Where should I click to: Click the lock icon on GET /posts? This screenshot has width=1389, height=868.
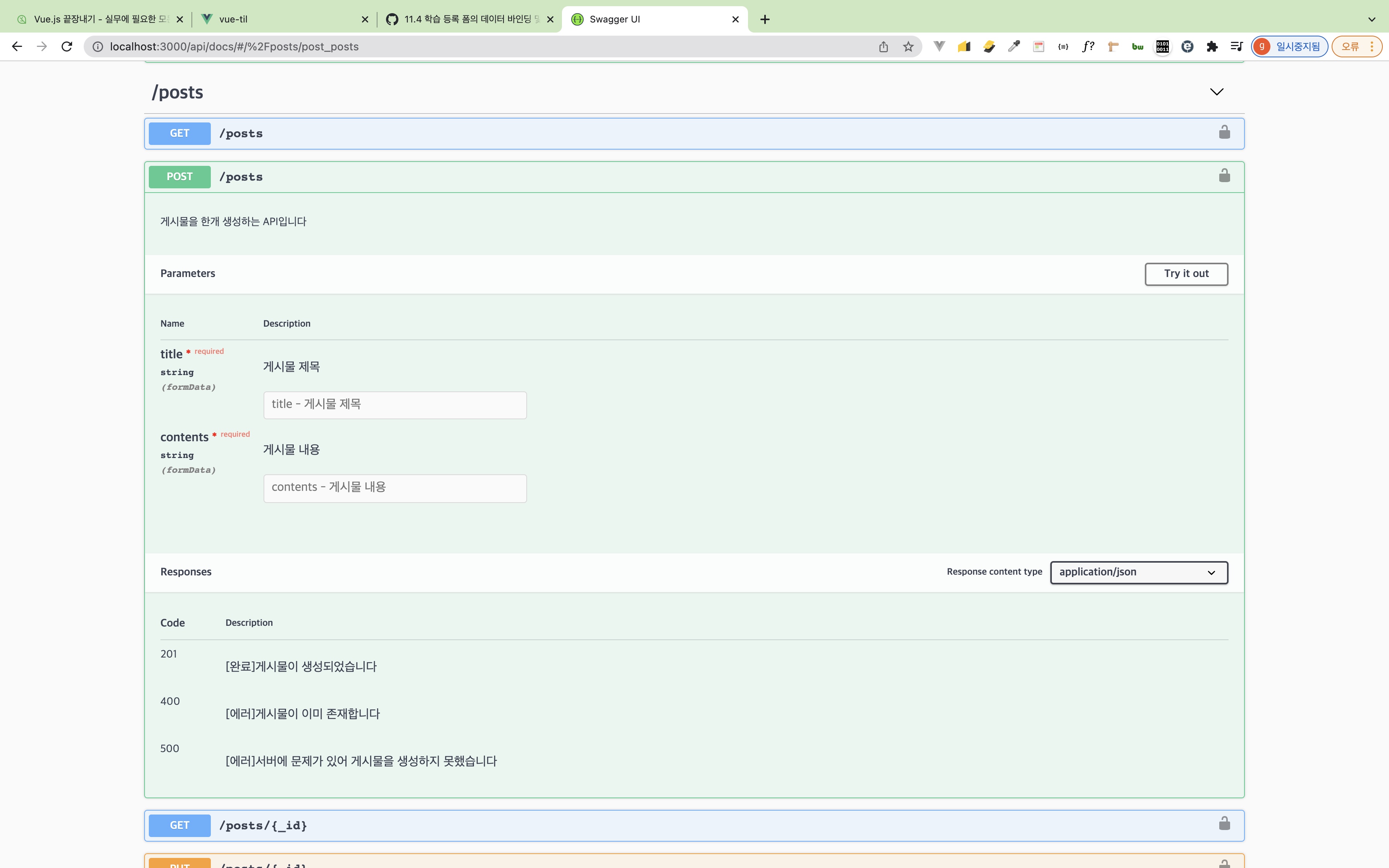[x=1224, y=133]
